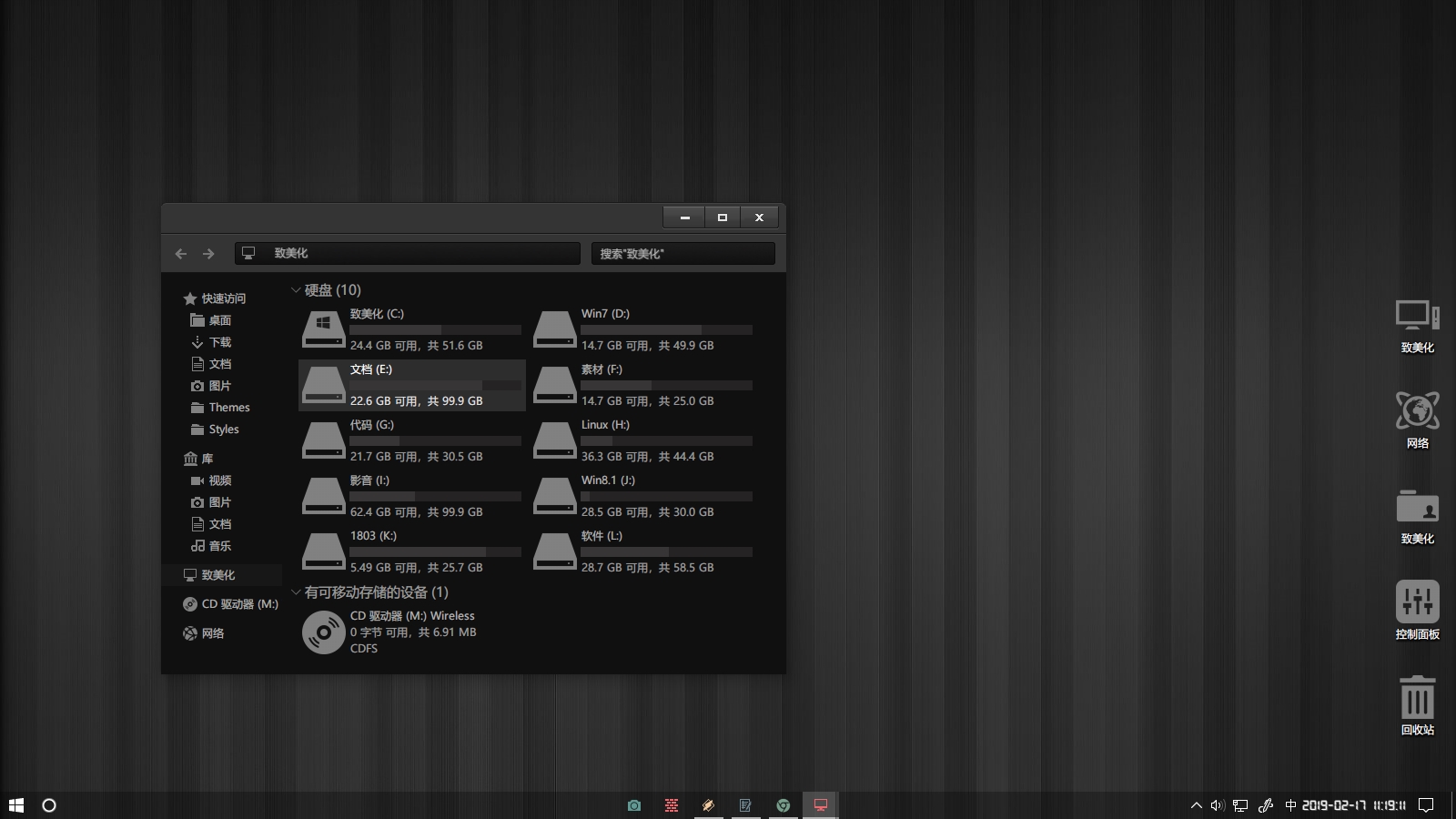Click the 影音 (I:) drive usage bar
Image resolution: width=1456 pixels, height=819 pixels.
(x=435, y=496)
